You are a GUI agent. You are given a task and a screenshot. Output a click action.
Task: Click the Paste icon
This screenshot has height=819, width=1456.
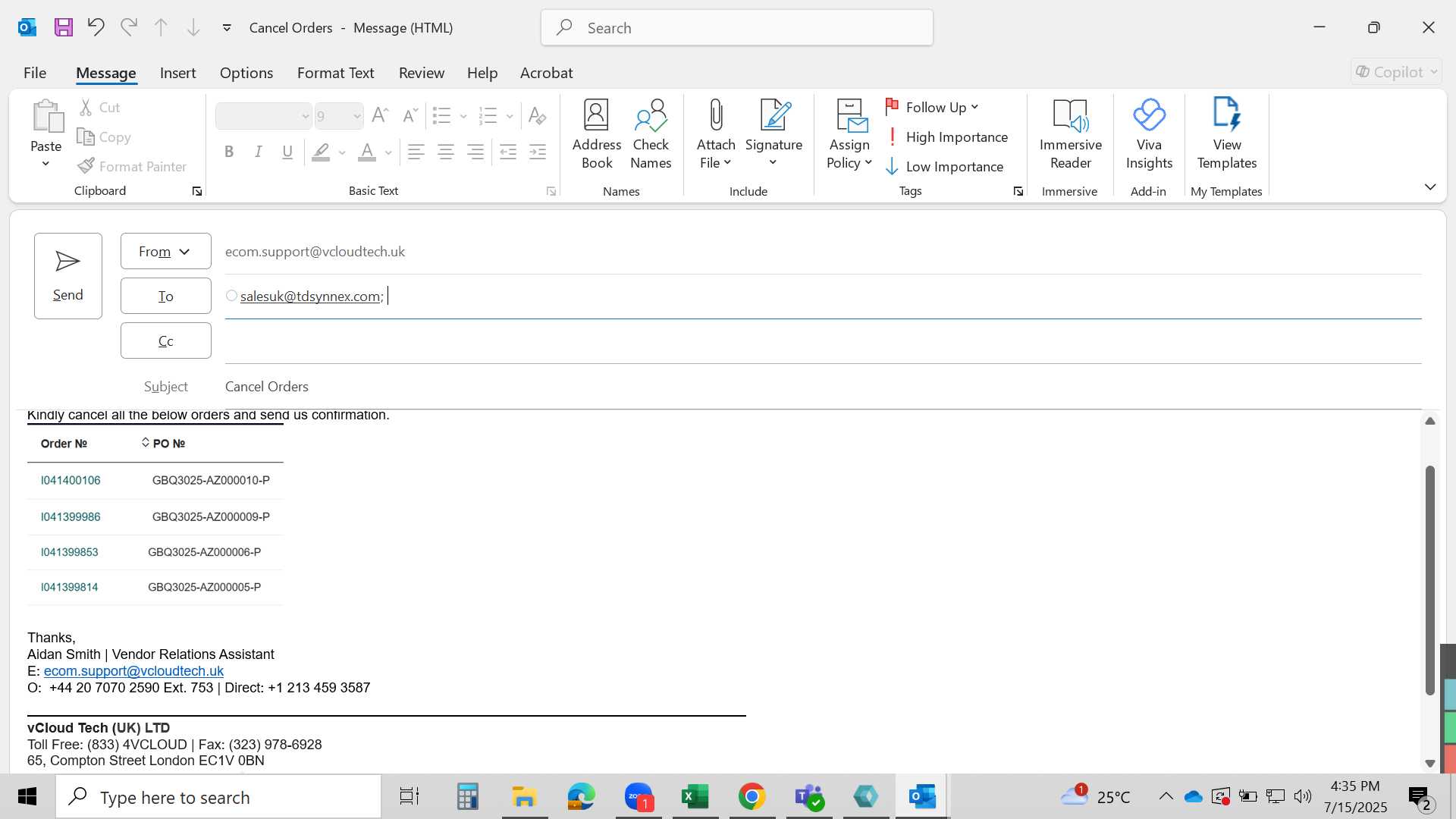46,116
